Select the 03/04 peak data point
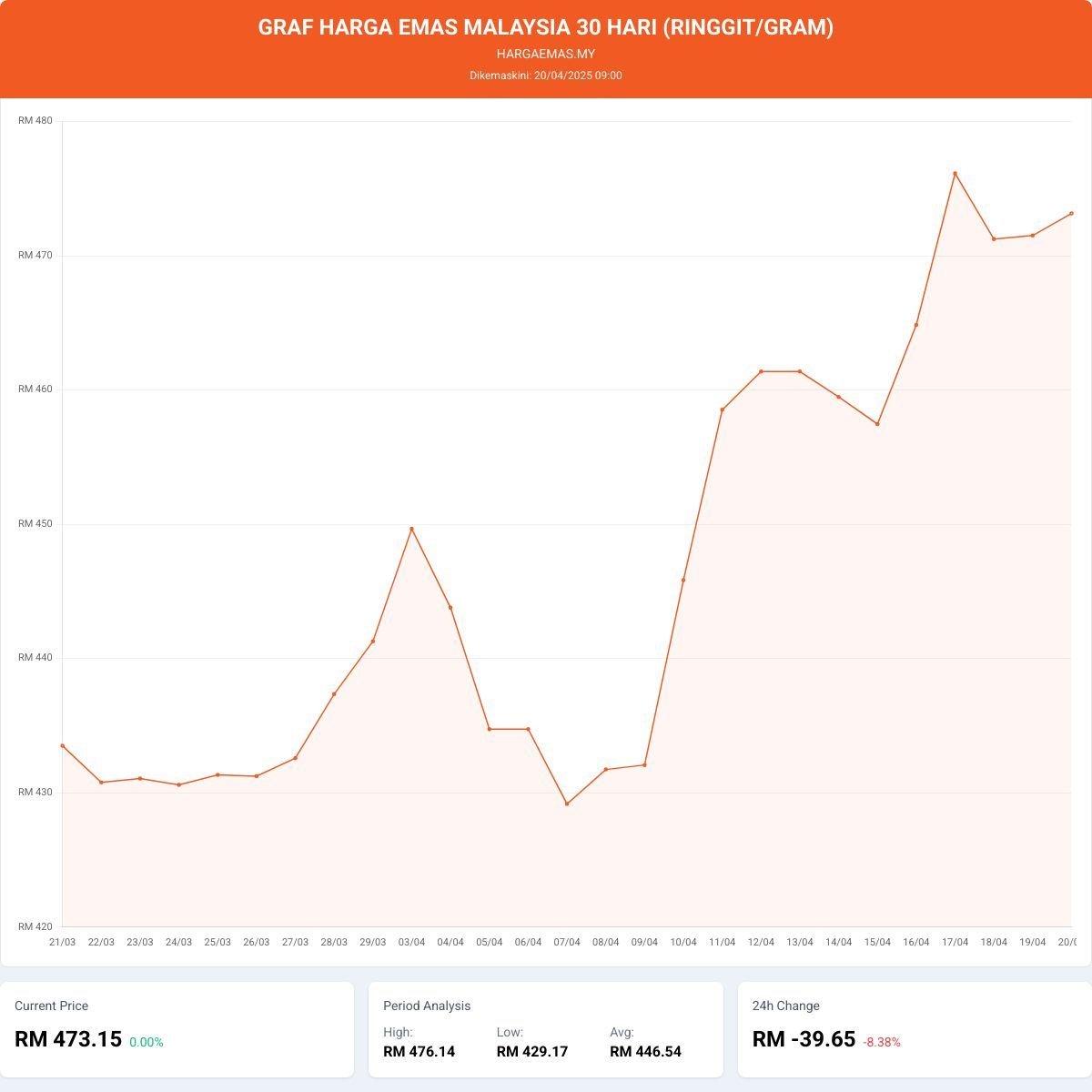The image size is (1092, 1092). point(411,529)
